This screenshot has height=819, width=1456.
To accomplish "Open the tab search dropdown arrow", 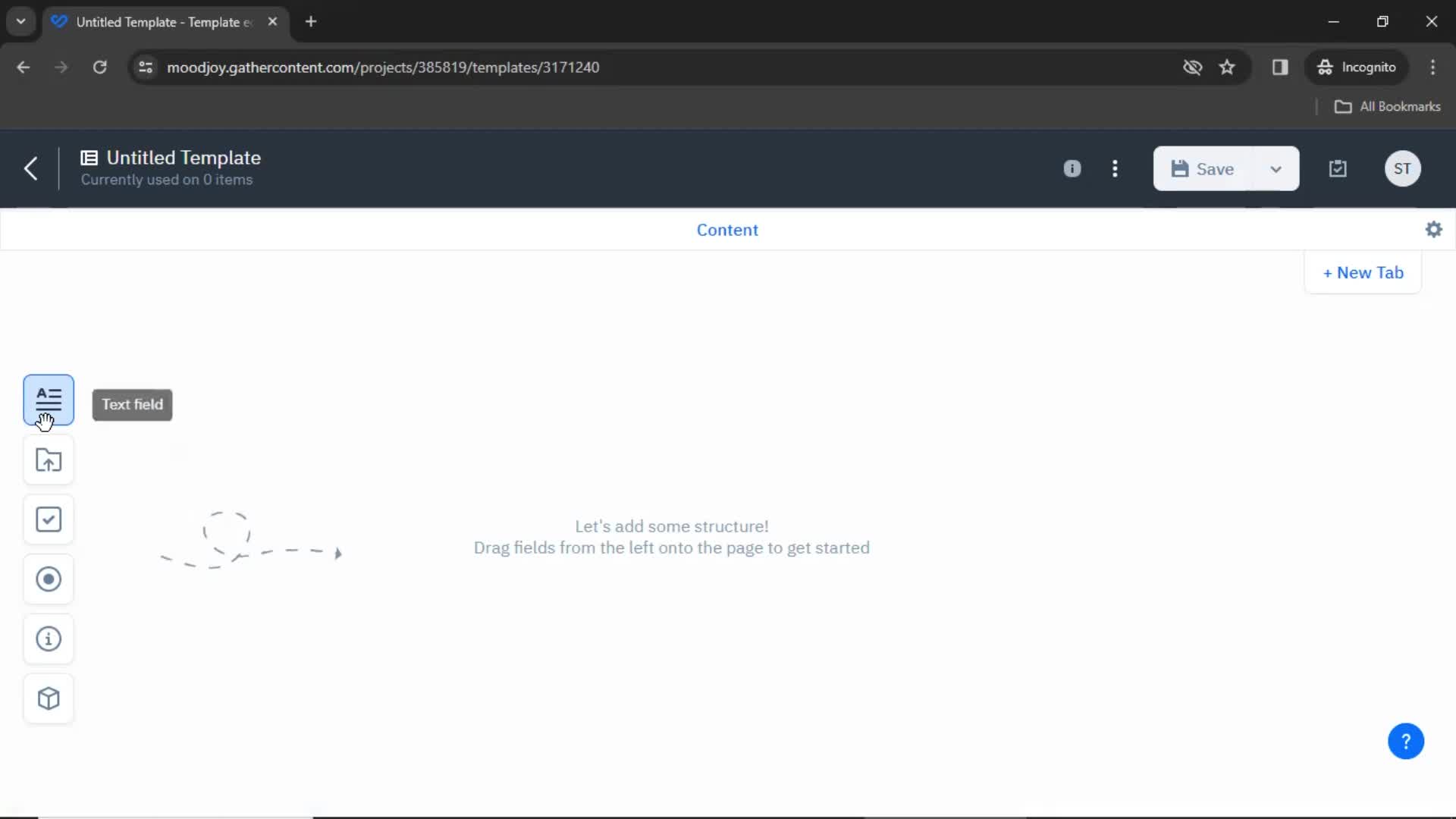I will (20, 21).
